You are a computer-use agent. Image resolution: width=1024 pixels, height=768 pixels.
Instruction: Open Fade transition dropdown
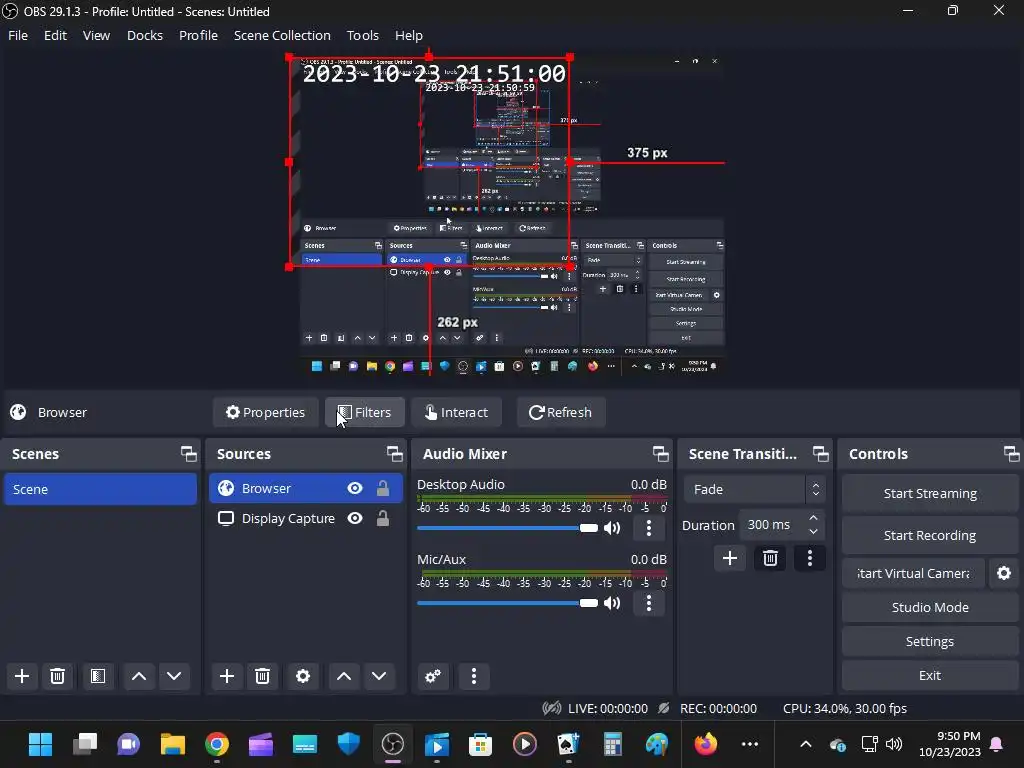point(754,489)
